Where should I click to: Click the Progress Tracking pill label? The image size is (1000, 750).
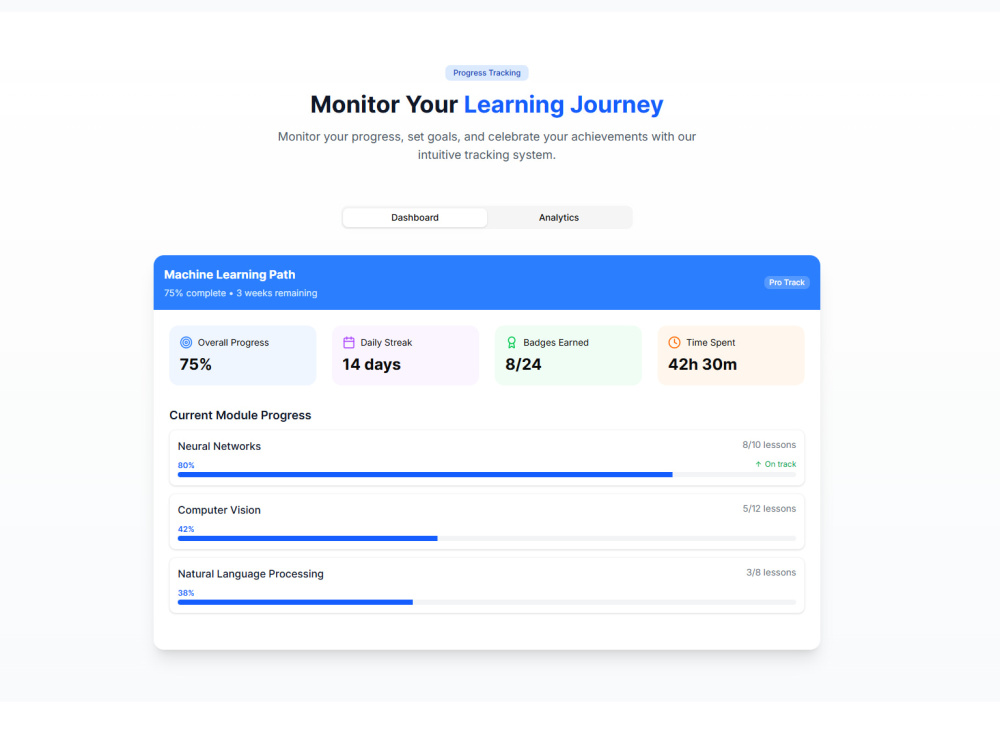pyautogui.click(x=487, y=73)
